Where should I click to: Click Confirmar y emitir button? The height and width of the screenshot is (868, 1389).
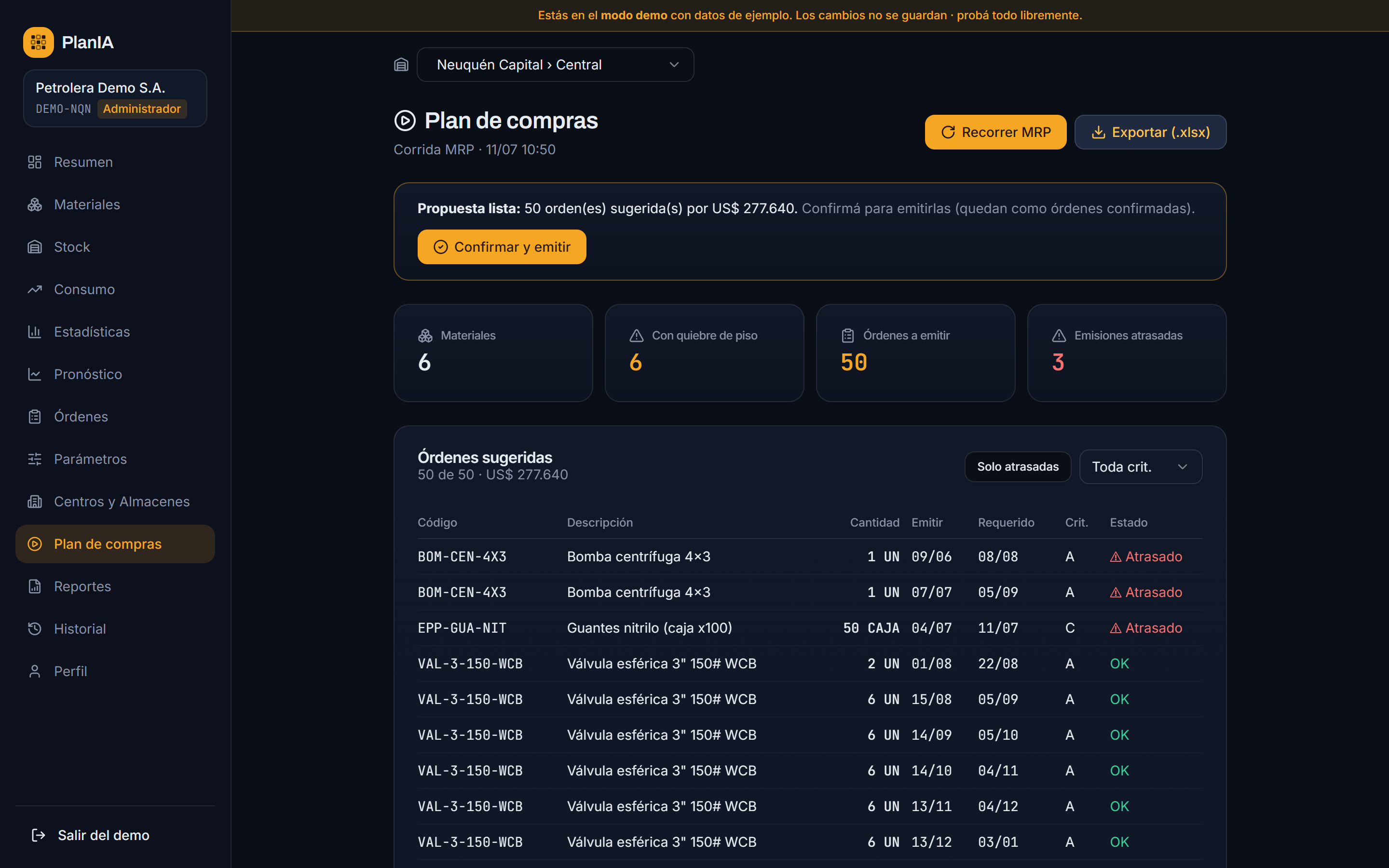pos(502,247)
